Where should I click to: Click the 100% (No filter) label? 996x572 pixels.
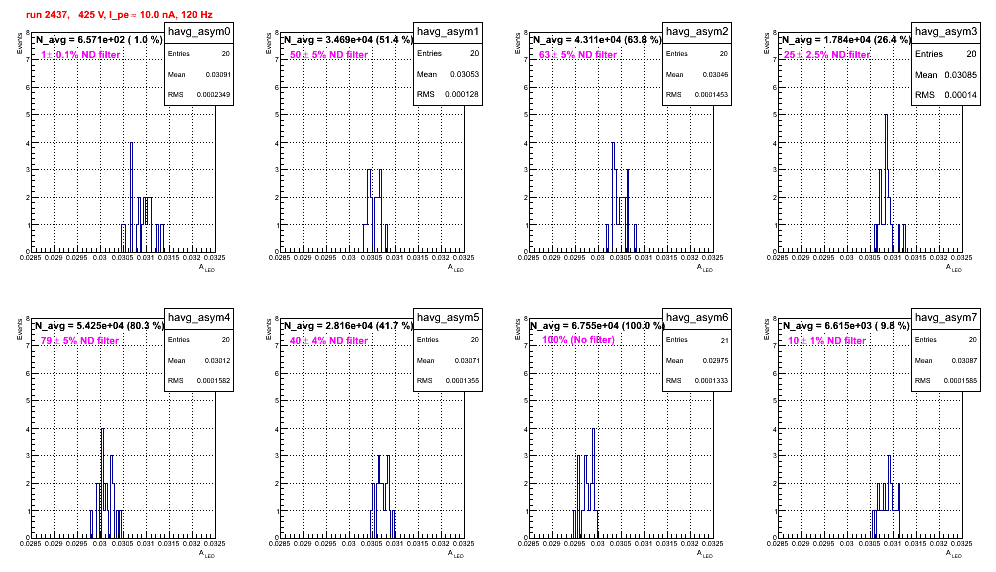(x=579, y=340)
